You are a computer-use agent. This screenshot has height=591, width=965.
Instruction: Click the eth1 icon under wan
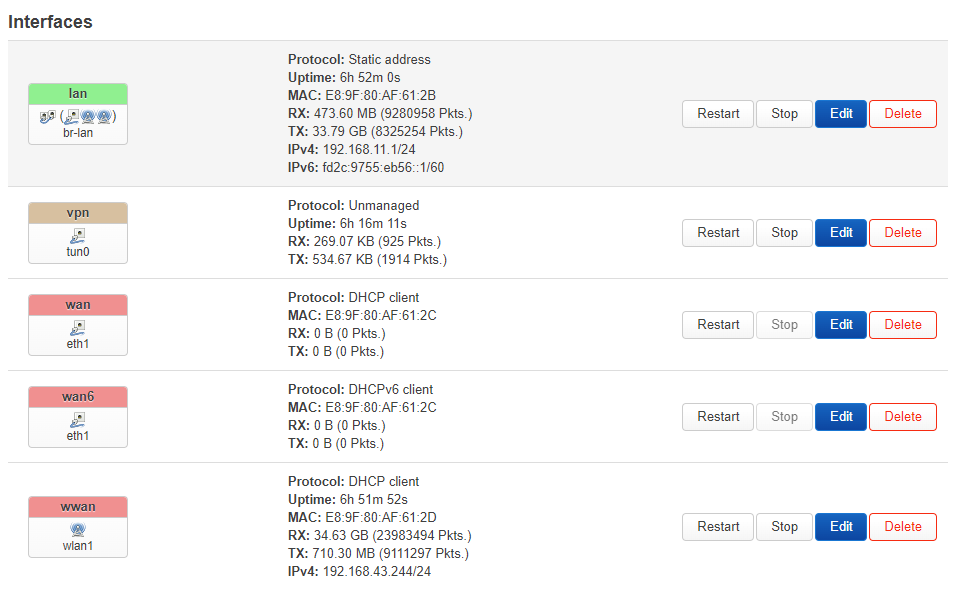78,328
